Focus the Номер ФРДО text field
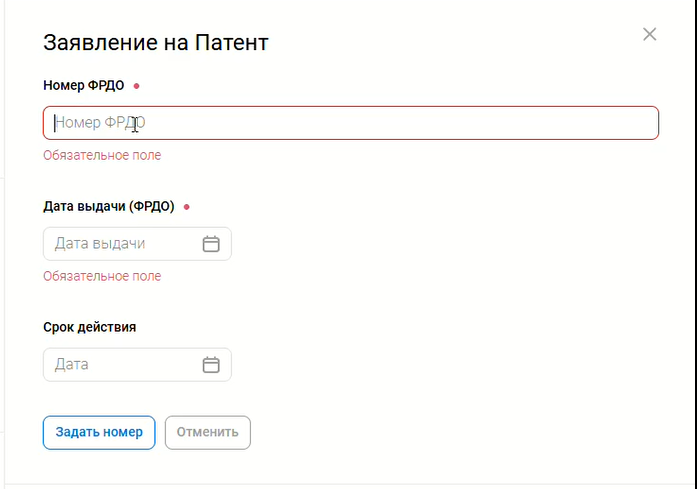This screenshot has height=489, width=697. 350,123
